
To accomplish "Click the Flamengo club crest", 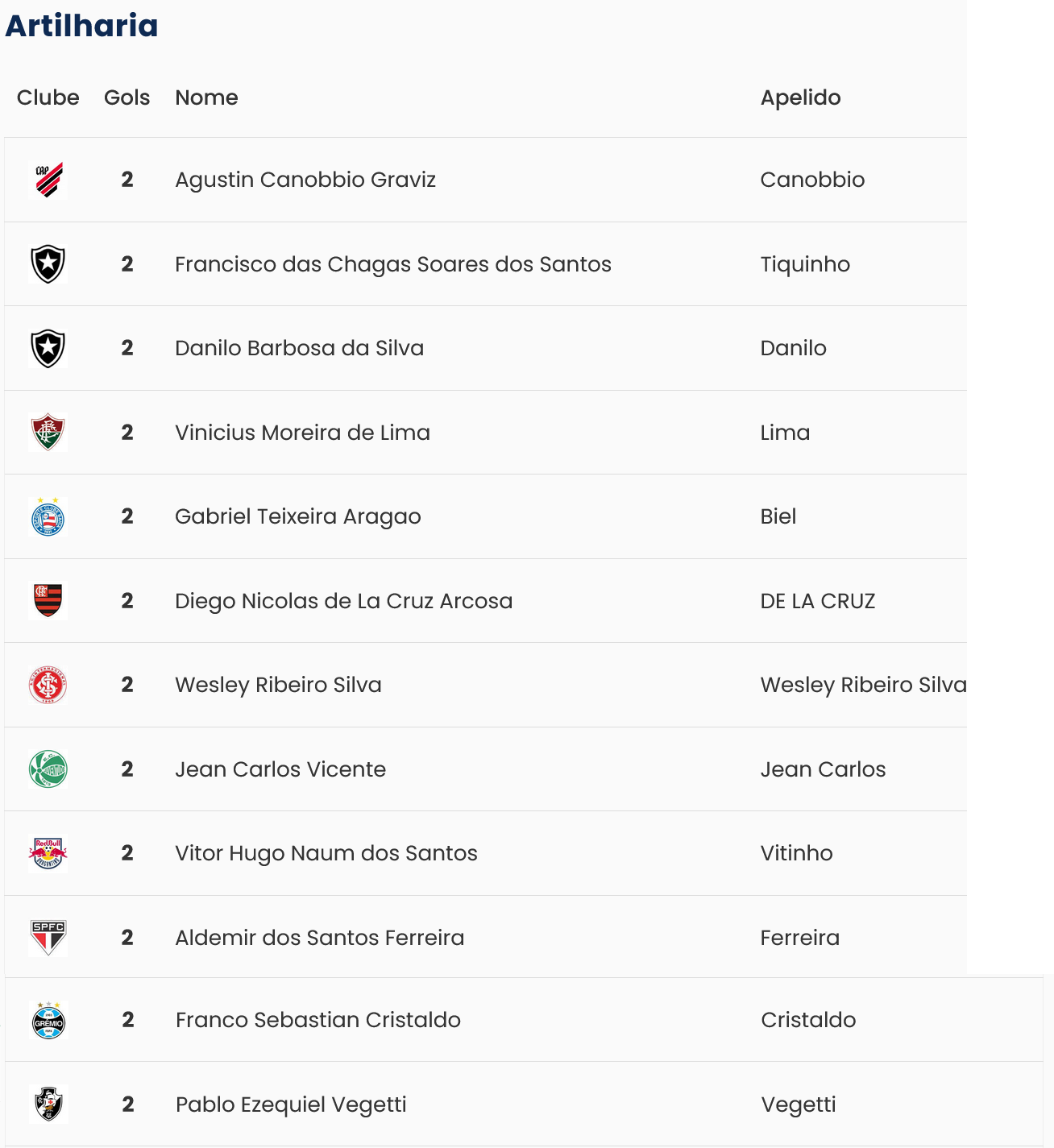I will (x=48, y=601).
